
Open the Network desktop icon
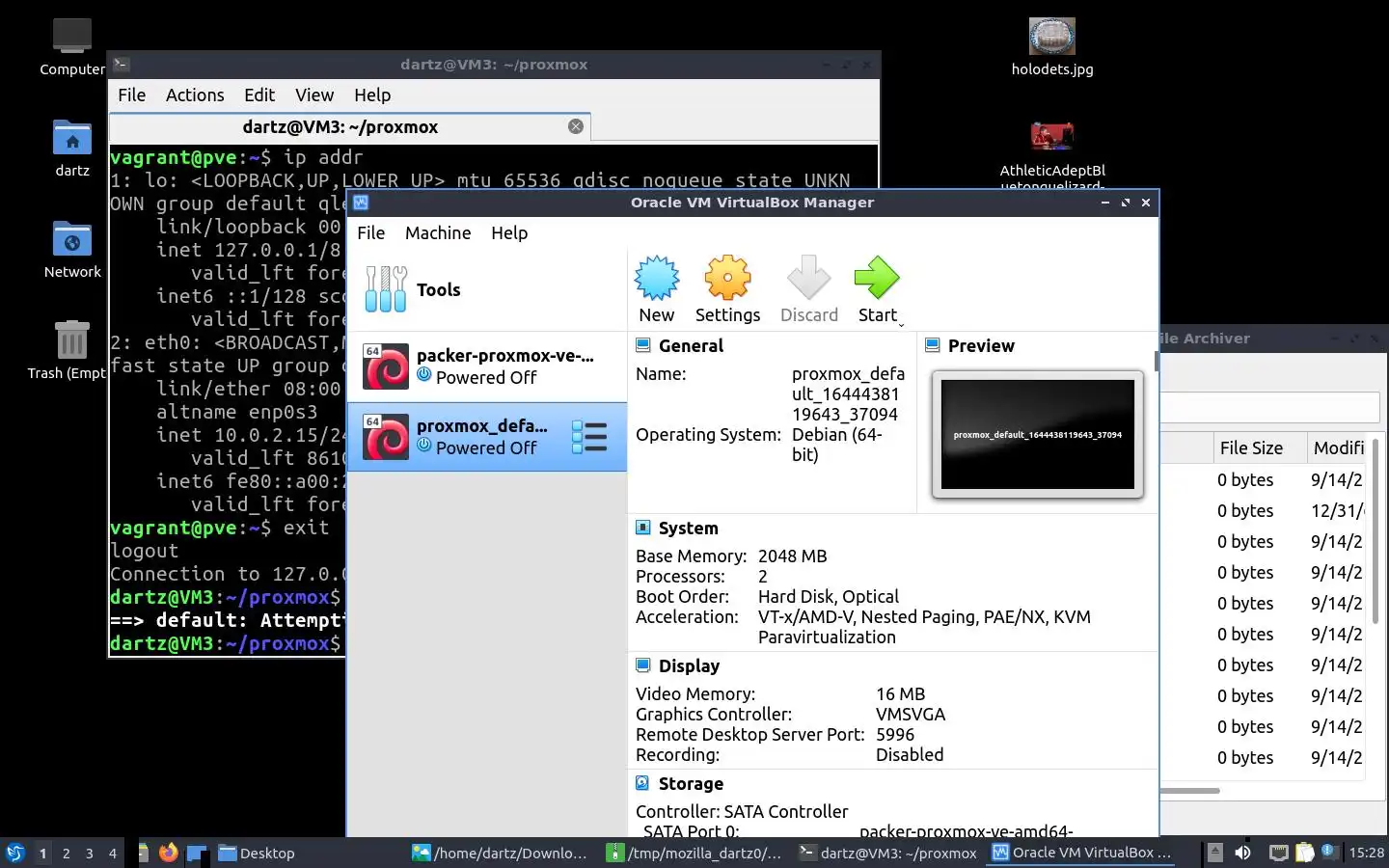pyautogui.click(x=72, y=240)
